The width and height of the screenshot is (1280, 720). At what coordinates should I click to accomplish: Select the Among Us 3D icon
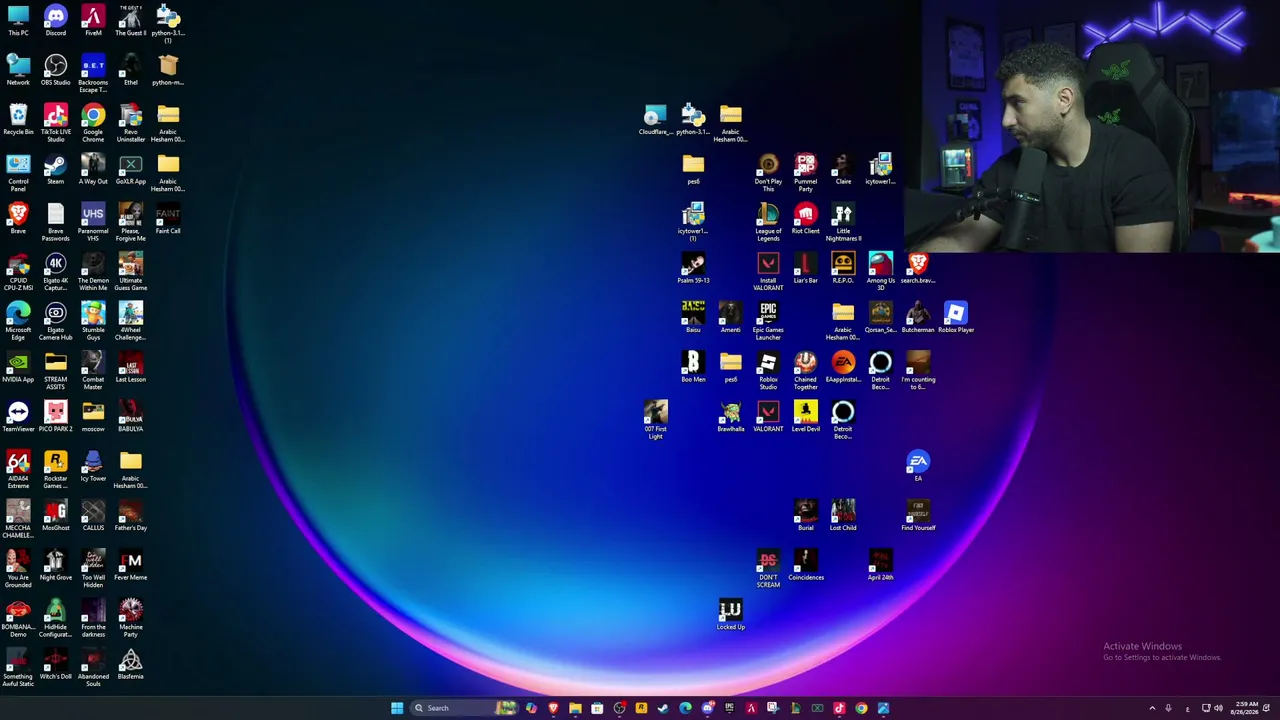click(880, 272)
